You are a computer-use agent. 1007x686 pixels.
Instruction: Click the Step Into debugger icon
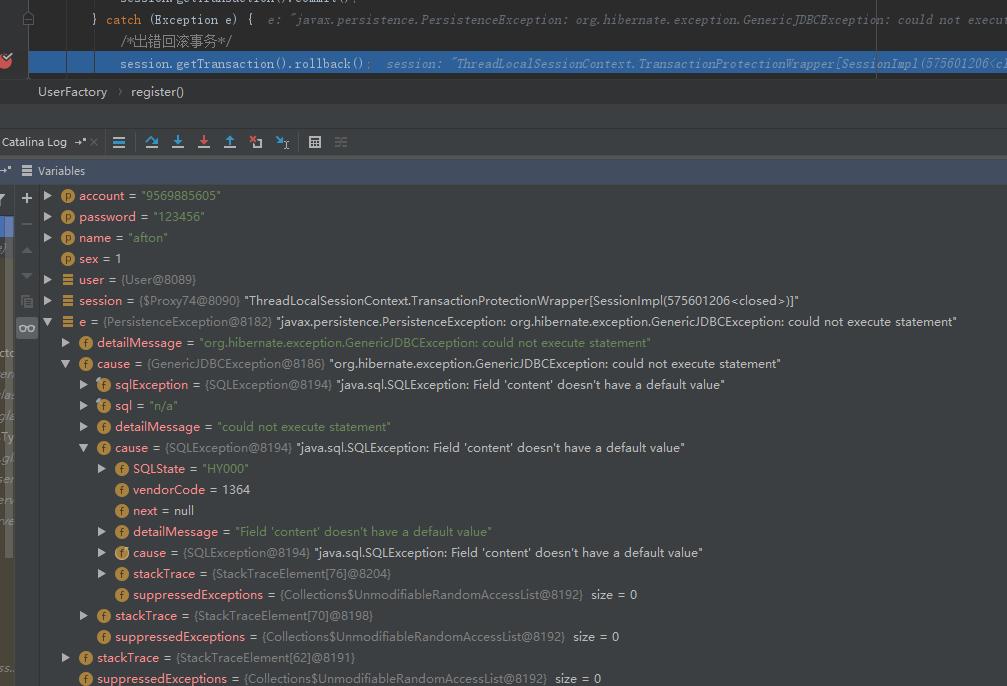tap(178, 142)
